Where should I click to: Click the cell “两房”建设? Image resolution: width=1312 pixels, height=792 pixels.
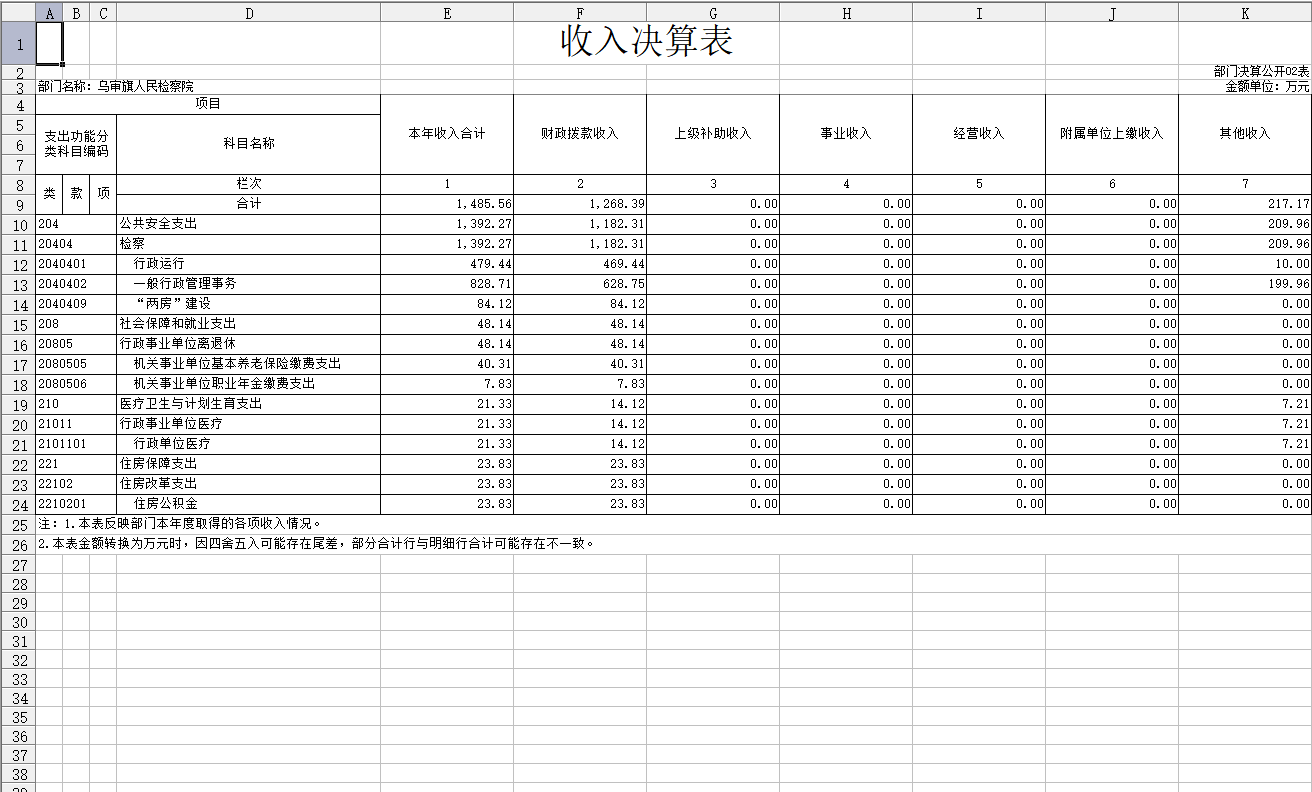click(249, 304)
